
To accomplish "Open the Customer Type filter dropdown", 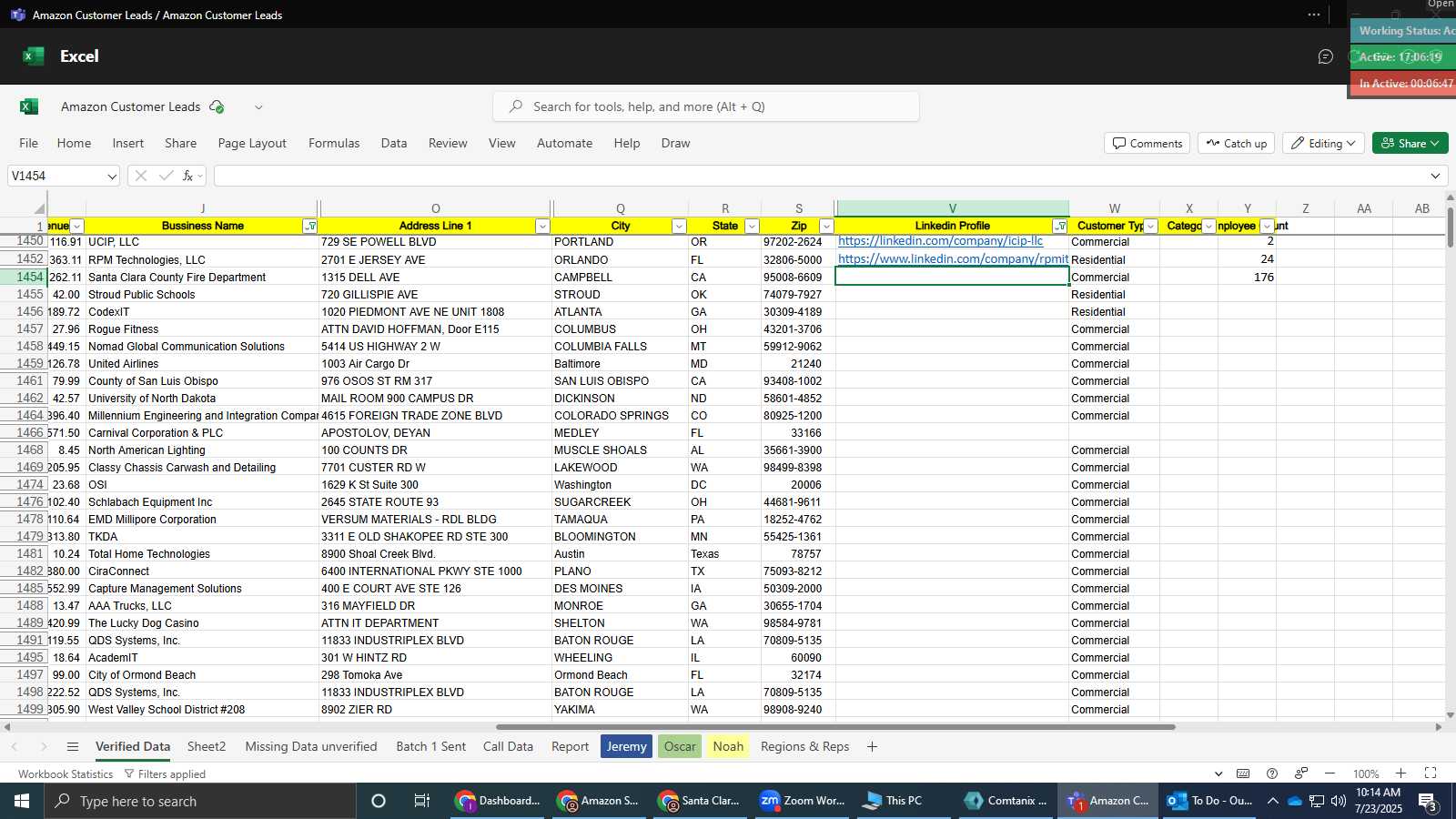I will pyautogui.click(x=1151, y=226).
